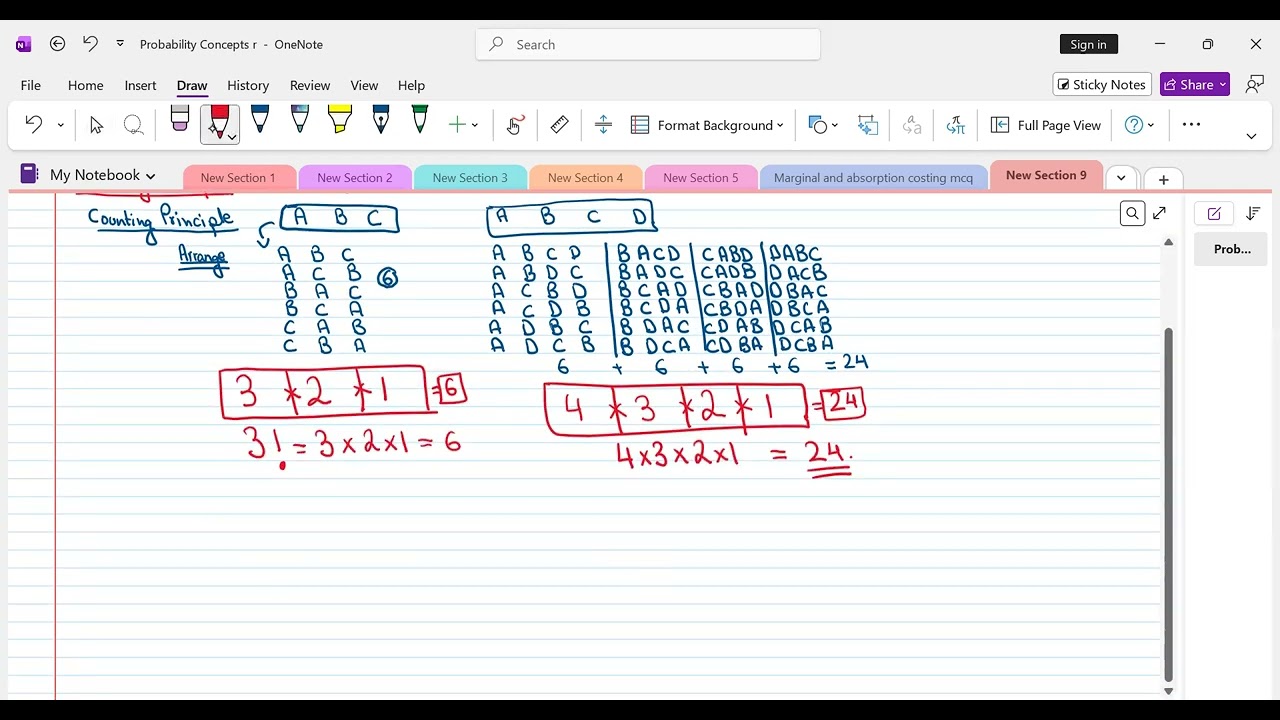Click the Sign in button
1280x720 pixels.
pyautogui.click(x=1088, y=44)
